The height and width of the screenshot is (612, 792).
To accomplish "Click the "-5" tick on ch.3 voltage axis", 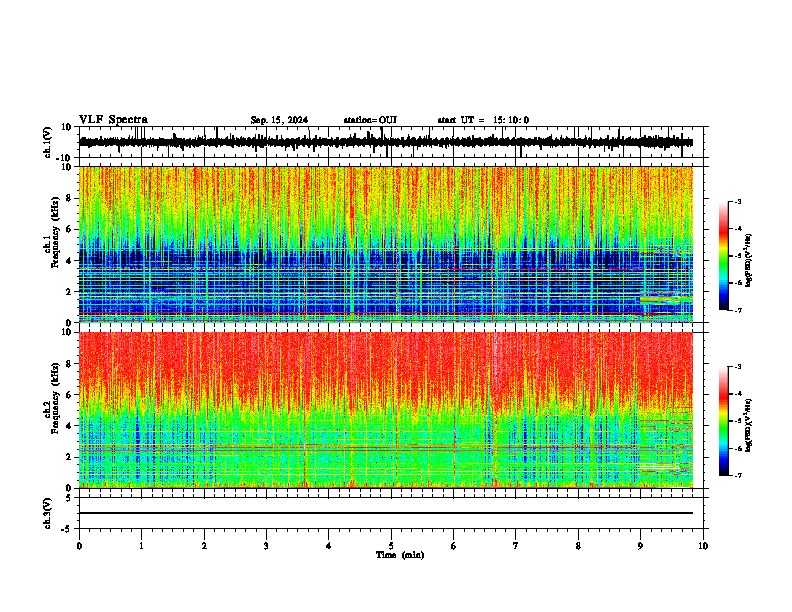I will click(67, 529).
